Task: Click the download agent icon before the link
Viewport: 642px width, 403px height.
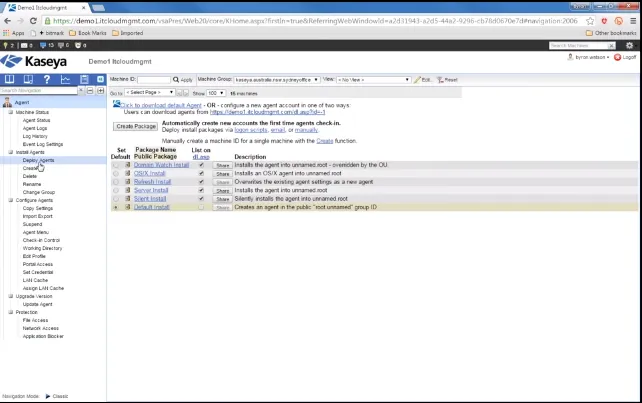Action: [117, 104]
